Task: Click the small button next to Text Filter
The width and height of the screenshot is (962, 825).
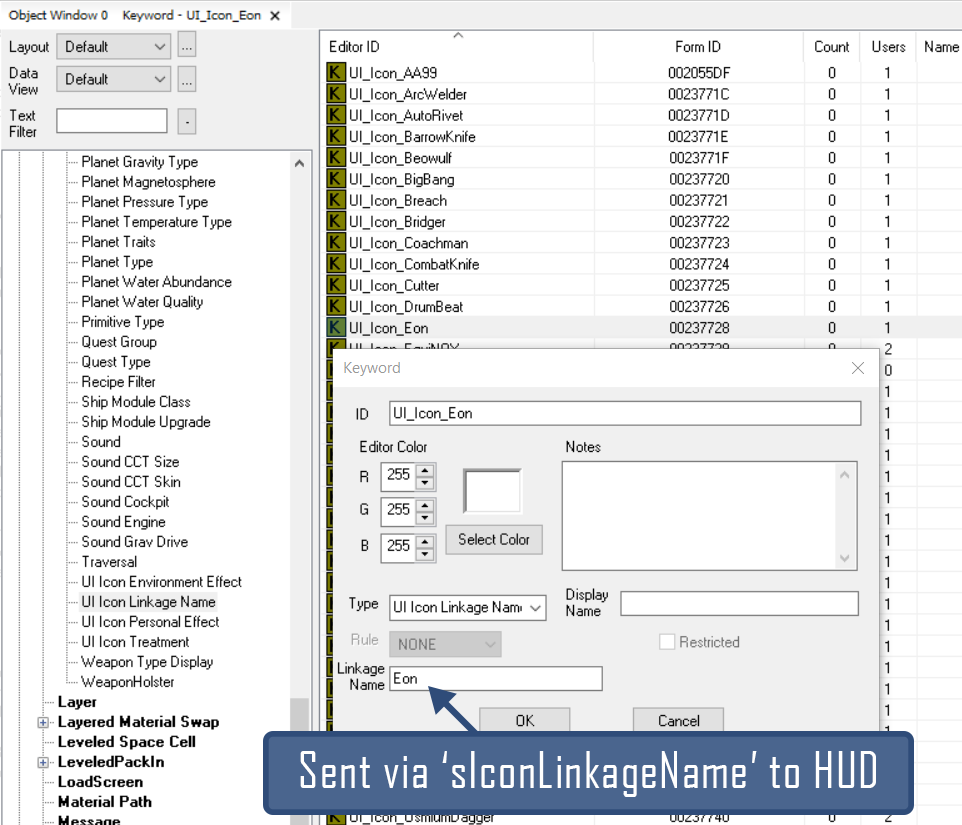Action: coord(185,122)
